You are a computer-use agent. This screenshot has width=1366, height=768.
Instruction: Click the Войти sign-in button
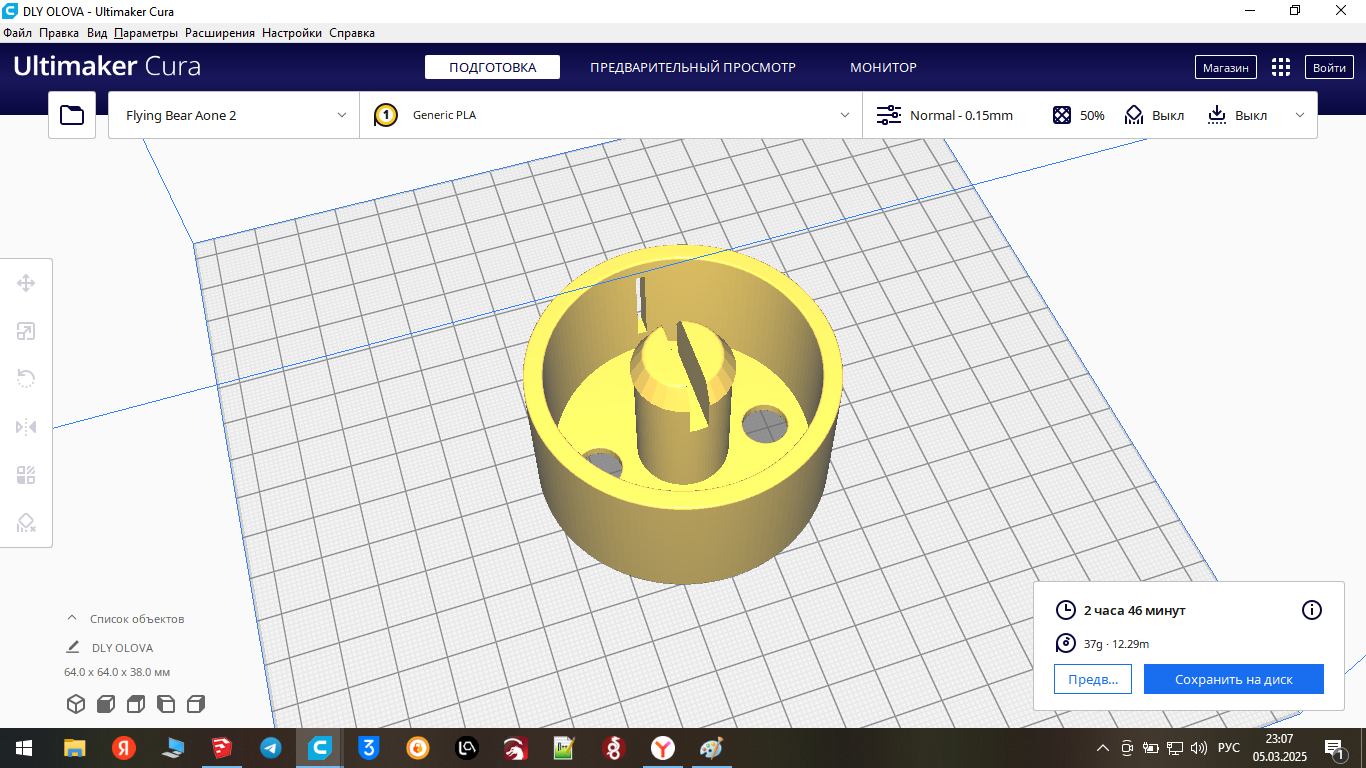point(1330,67)
